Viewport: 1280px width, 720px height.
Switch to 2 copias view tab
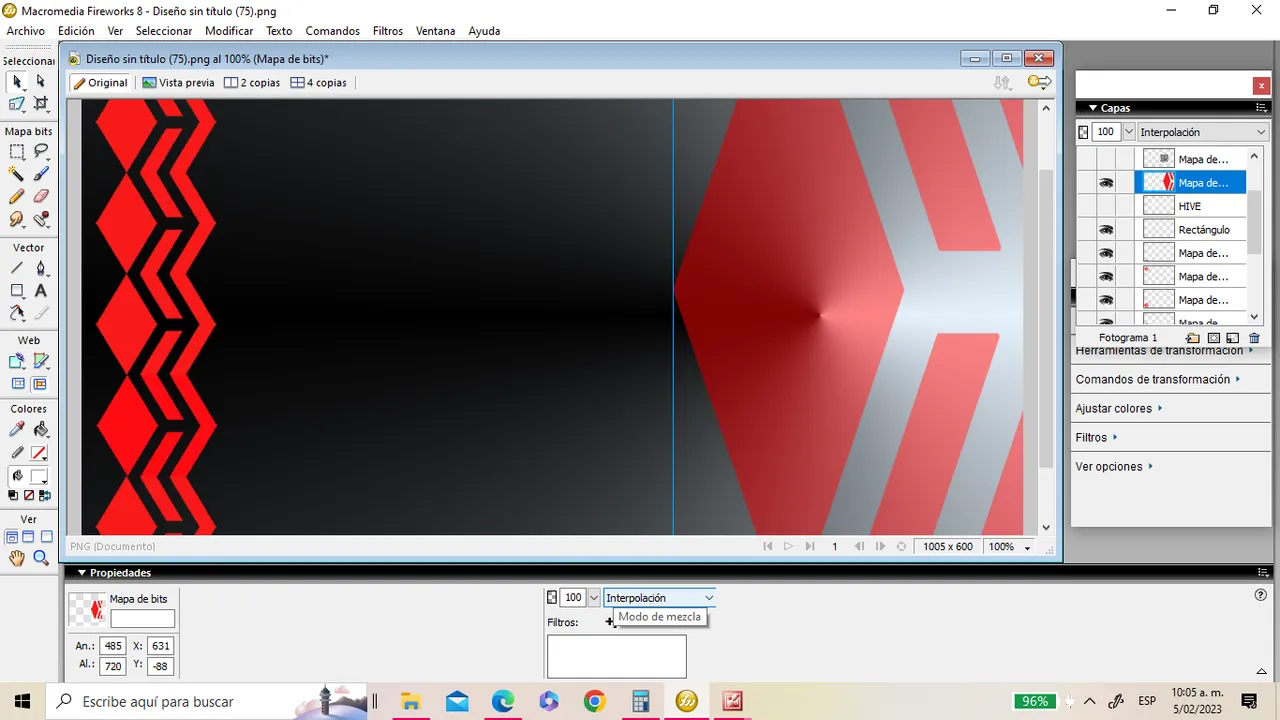click(252, 83)
